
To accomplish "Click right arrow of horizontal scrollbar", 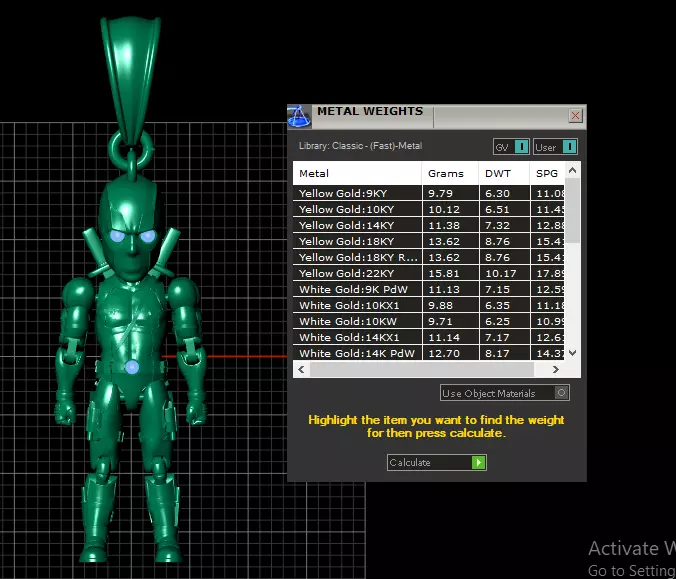I will pos(556,369).
